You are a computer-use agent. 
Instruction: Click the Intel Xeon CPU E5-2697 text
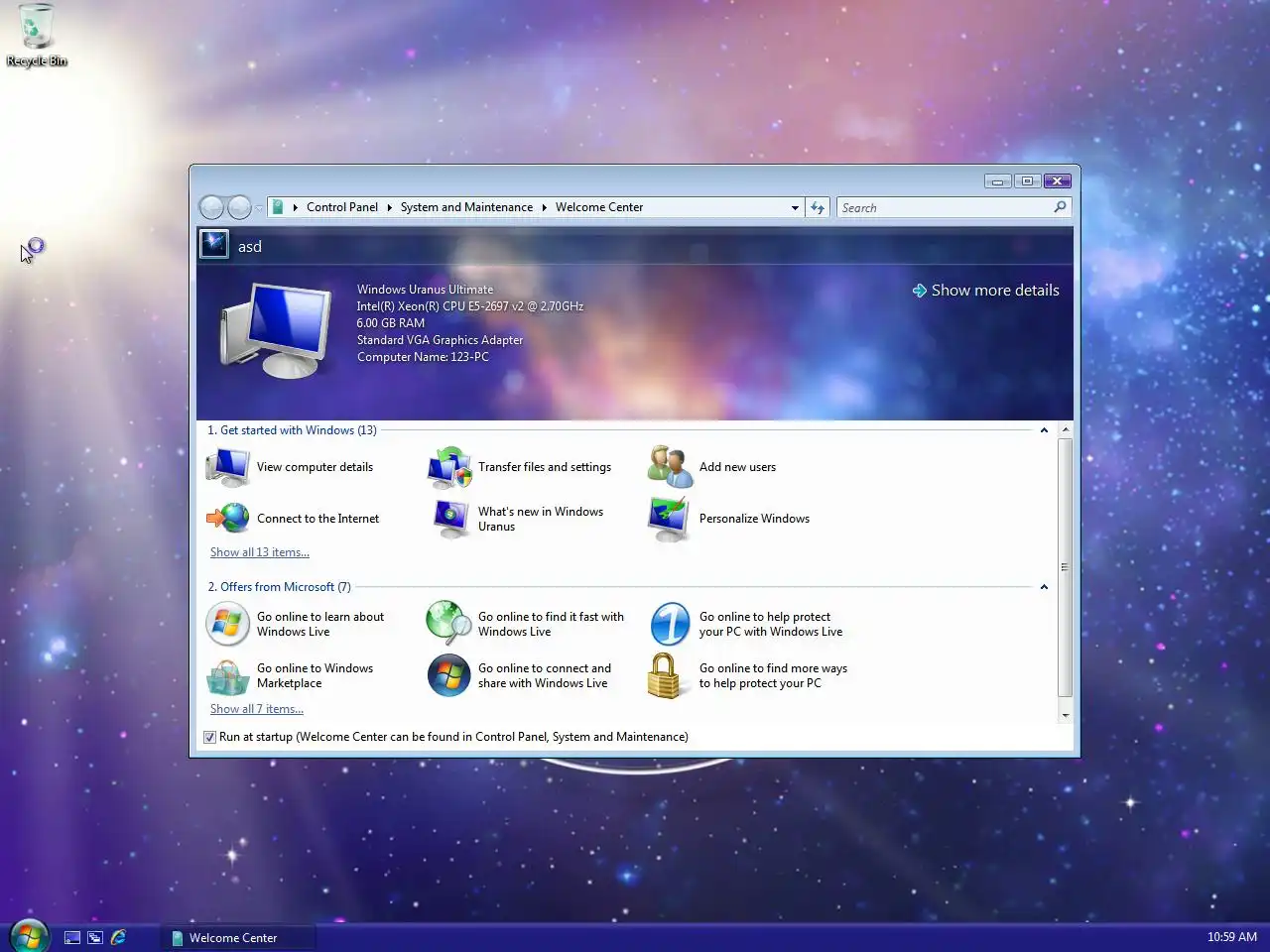469,306
